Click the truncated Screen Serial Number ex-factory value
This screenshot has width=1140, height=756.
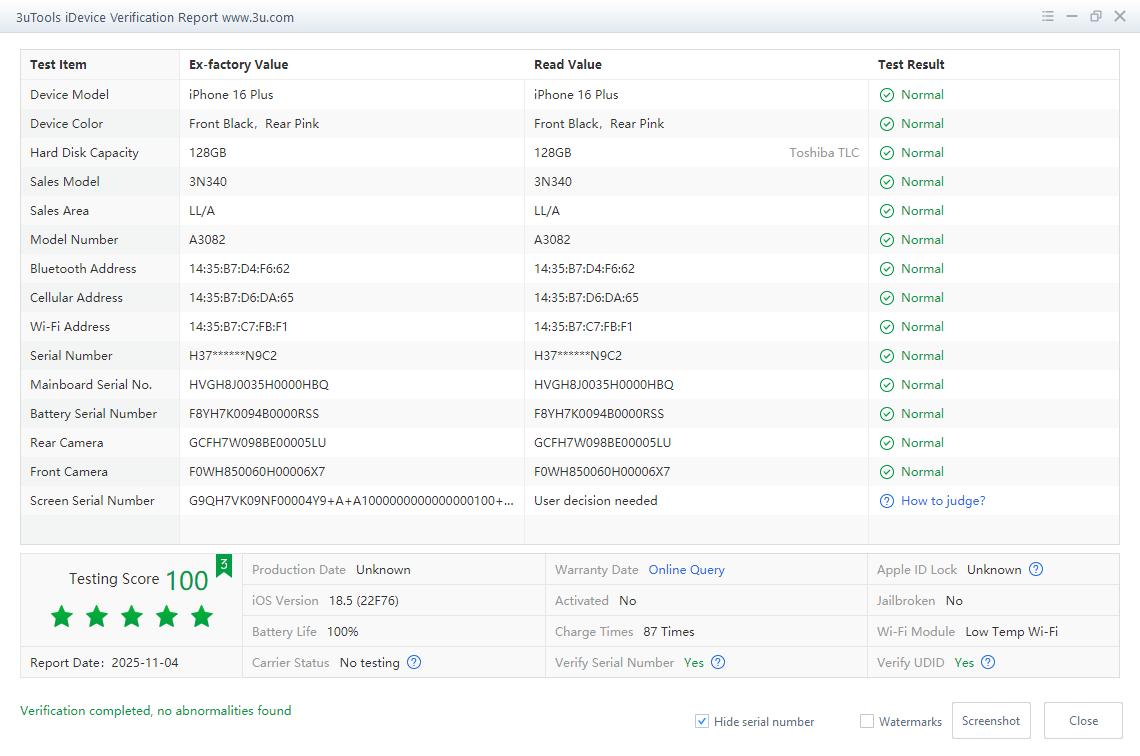point(351,501)
